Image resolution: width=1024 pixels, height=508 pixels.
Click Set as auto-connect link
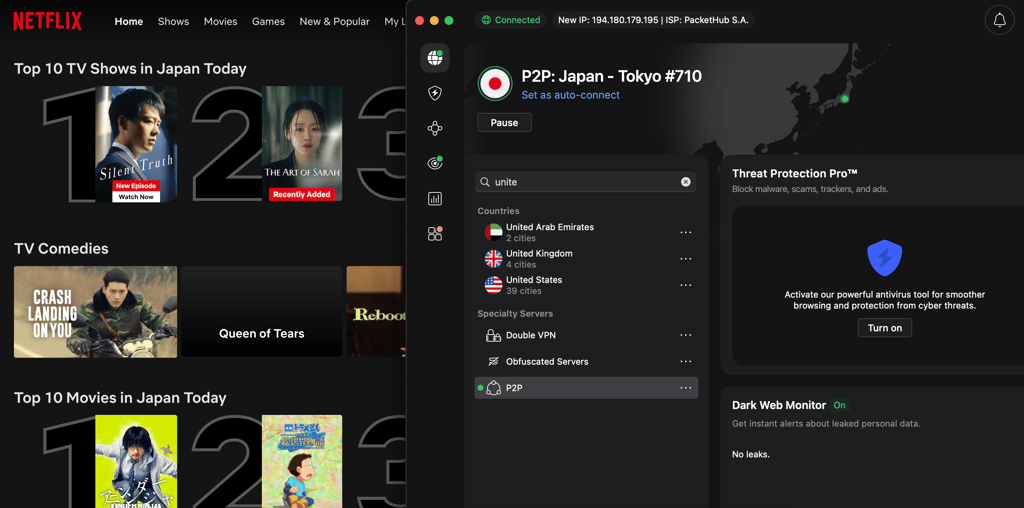point(570,95)
